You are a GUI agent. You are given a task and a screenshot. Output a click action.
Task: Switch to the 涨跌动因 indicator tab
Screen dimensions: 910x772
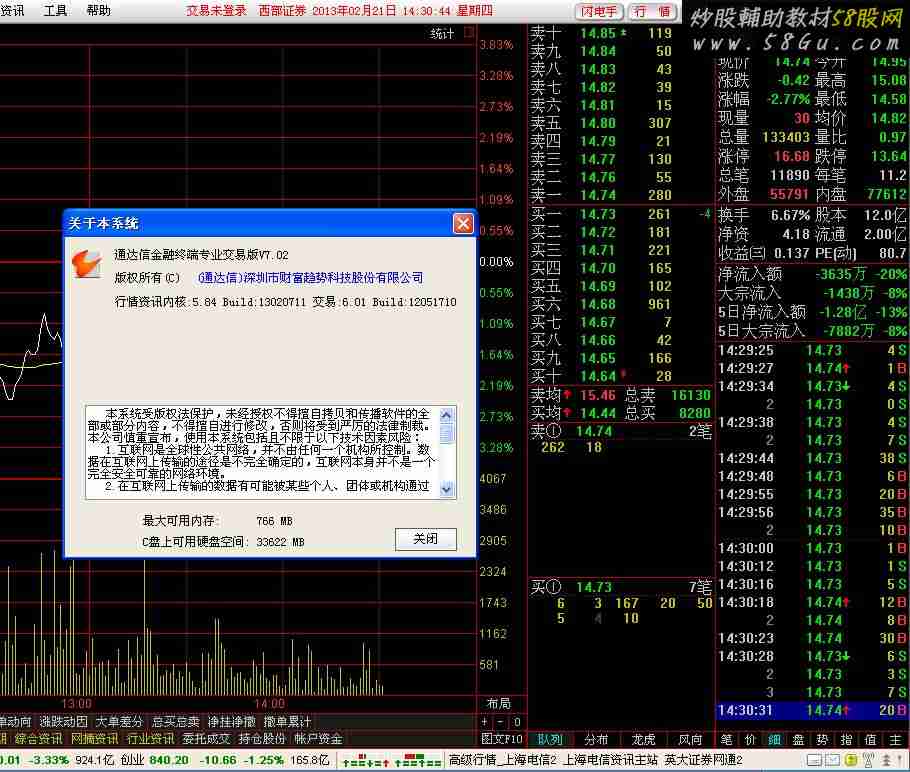pos(63,722)
